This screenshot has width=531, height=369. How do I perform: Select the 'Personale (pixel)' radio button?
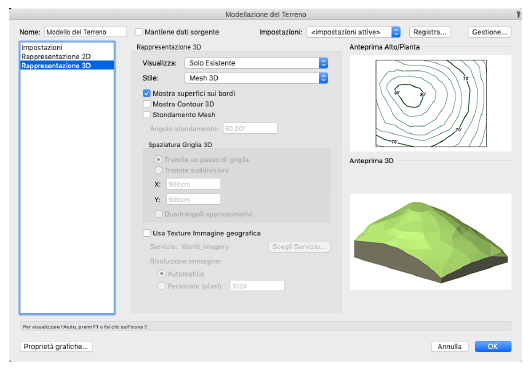[162, 286]
